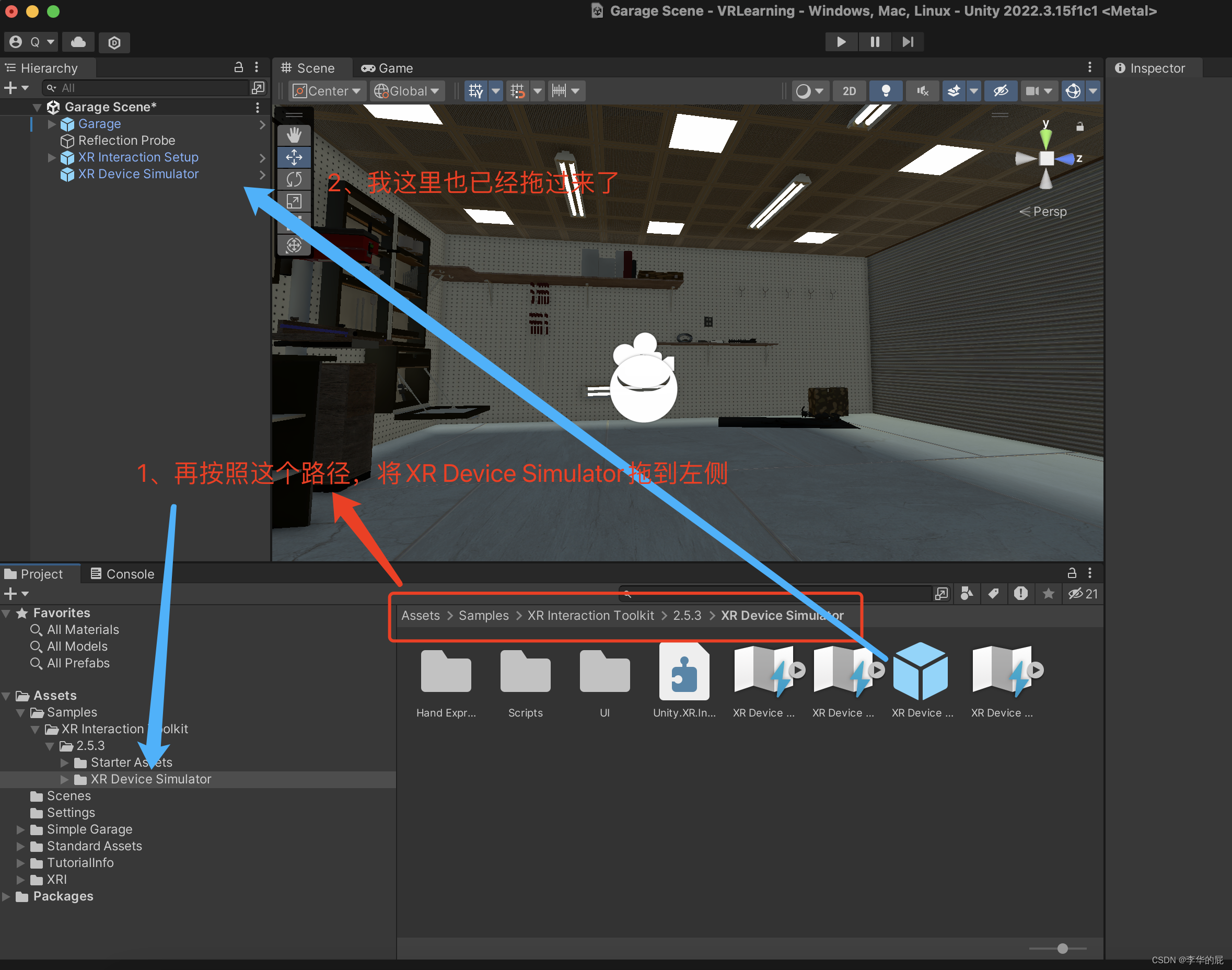Image resolution: width=1232 pixels, height=970 pixels.
Task: Click the Pause button
Action: point(875,41)
